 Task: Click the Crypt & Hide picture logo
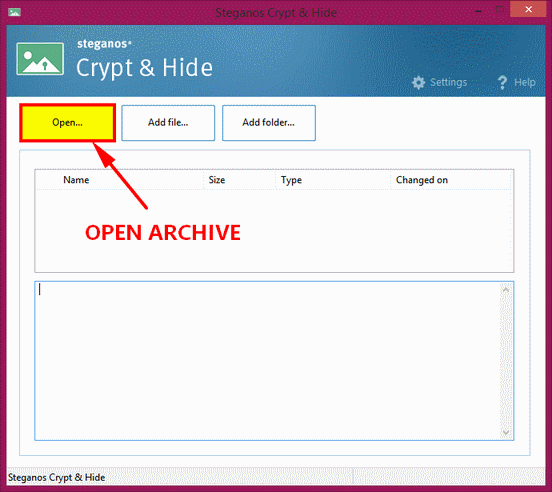point(40,59)
